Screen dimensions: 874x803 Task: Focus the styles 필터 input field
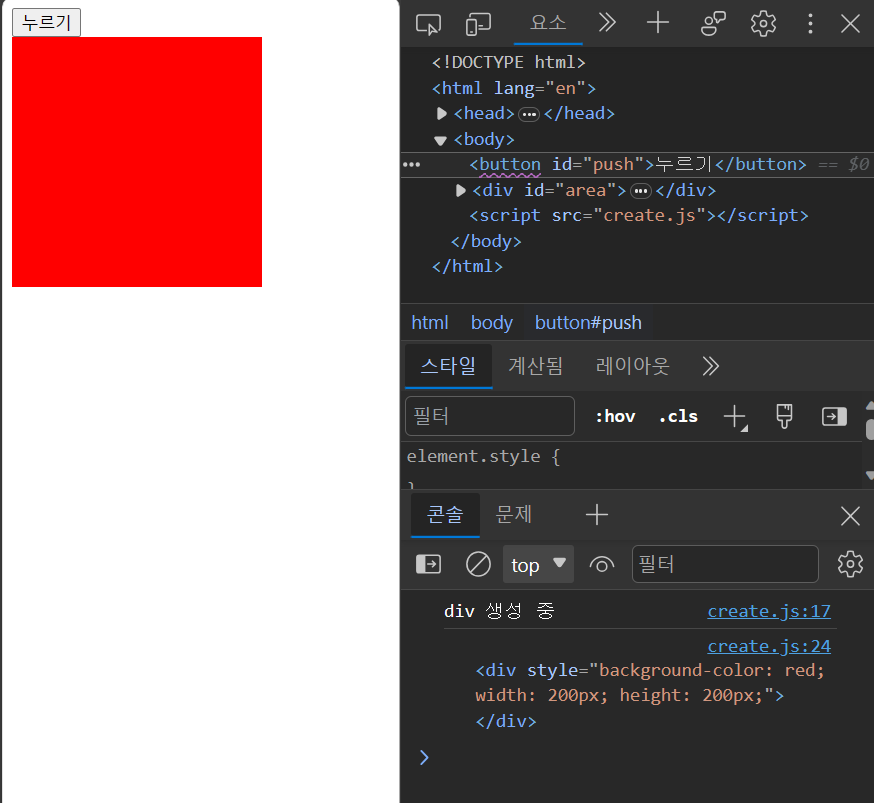click(x=489, y=416)
